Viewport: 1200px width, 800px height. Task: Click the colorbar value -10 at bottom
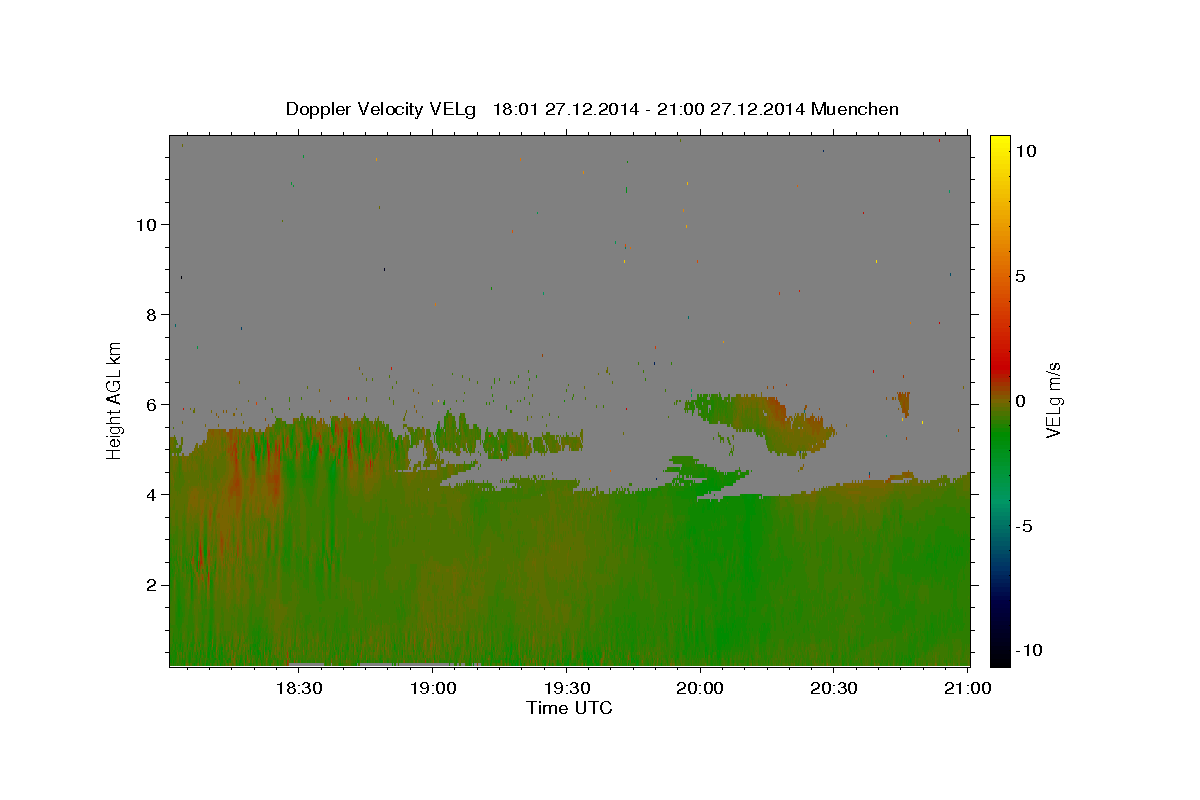[x=1029, y=651]
